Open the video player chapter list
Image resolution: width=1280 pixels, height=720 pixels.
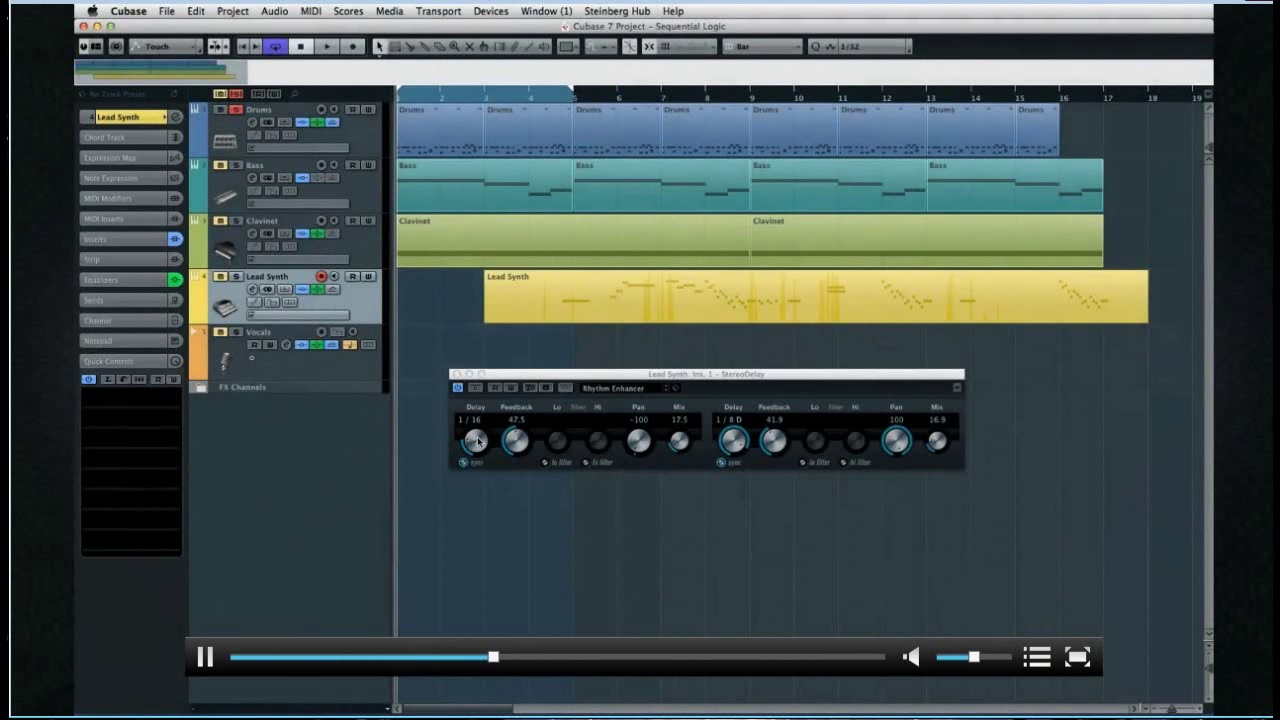[x=1037, y=657]
